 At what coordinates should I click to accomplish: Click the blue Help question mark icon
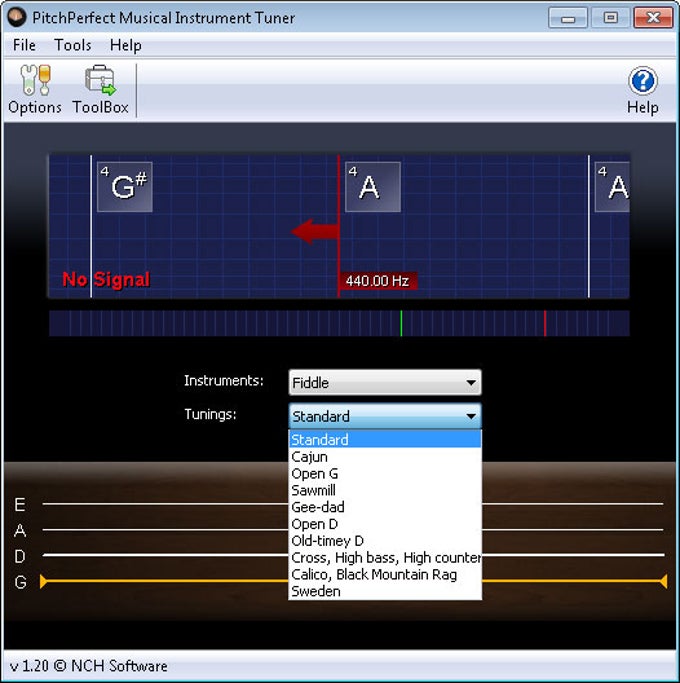click(643, 81)
